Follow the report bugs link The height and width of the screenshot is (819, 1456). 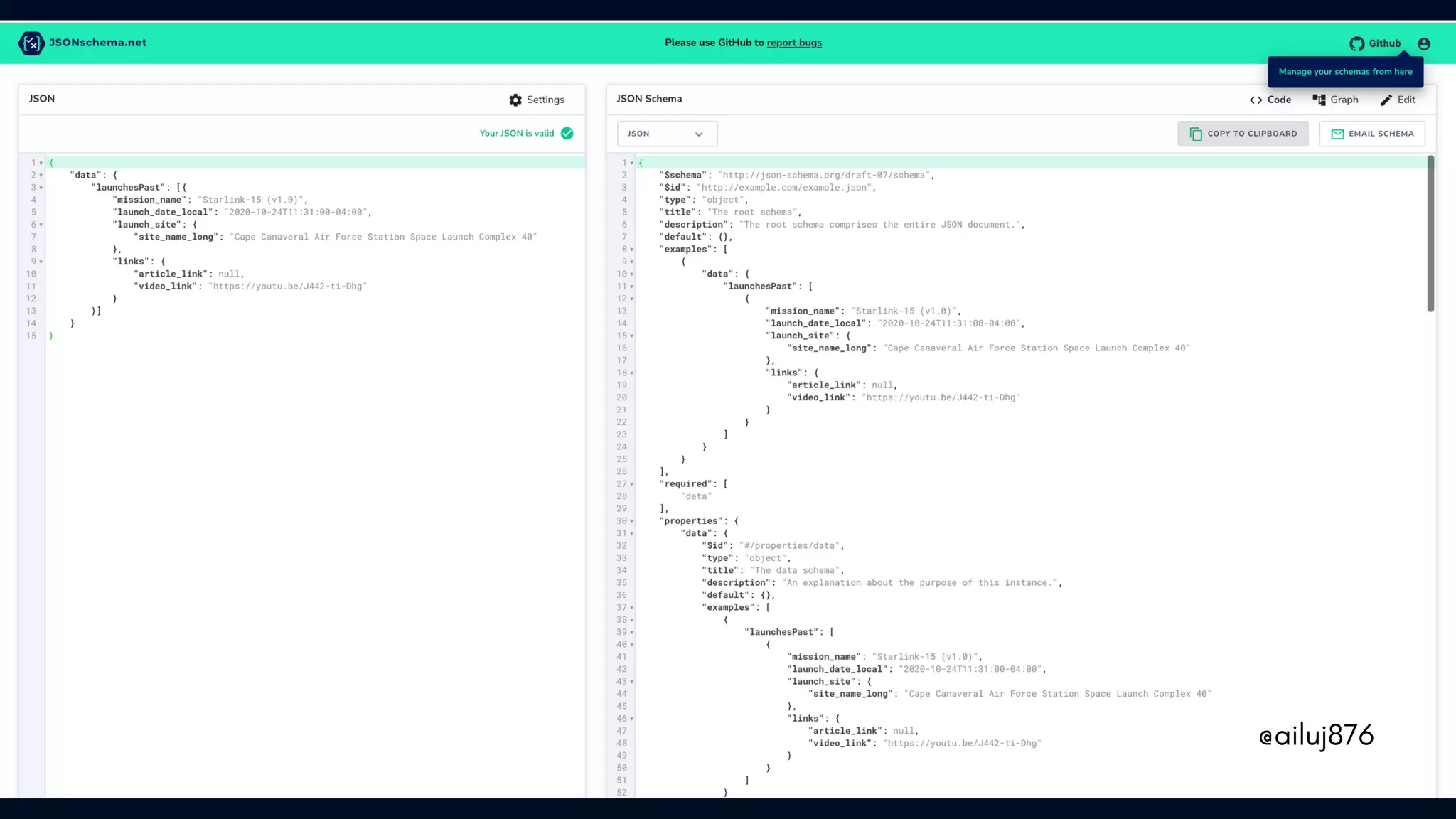click(x=793, y=43)
